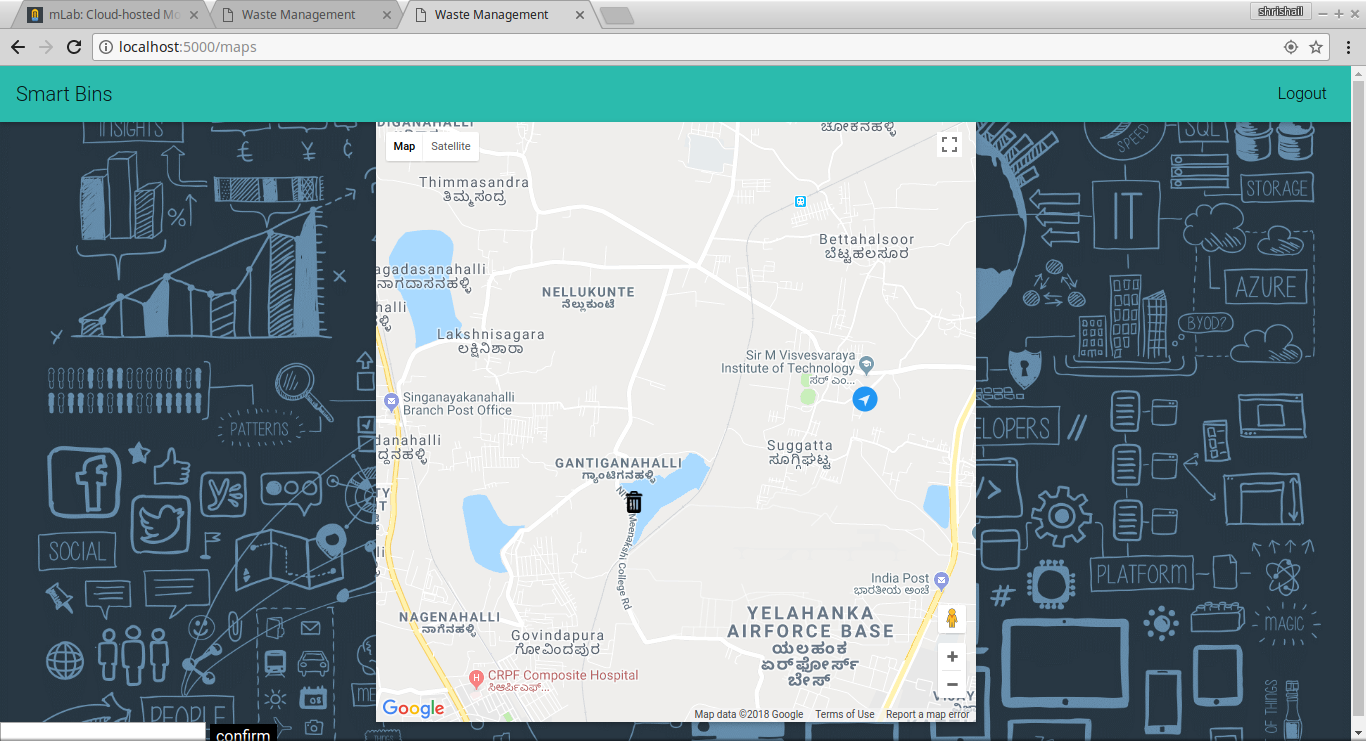1366x741 pixels.
Task: Click the Google logo on the map
Action: 413,709
